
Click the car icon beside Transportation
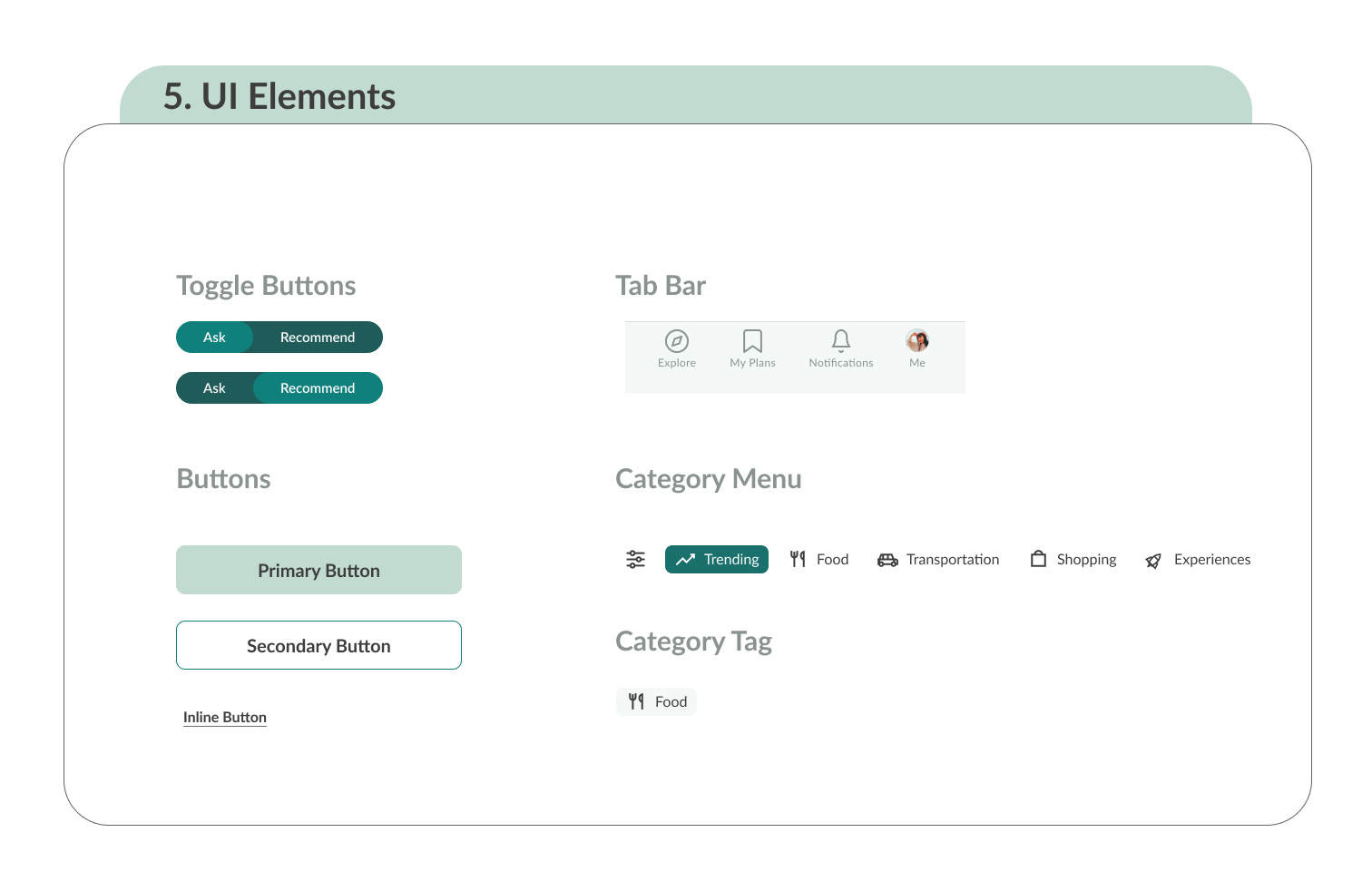[x=887, y=560]
